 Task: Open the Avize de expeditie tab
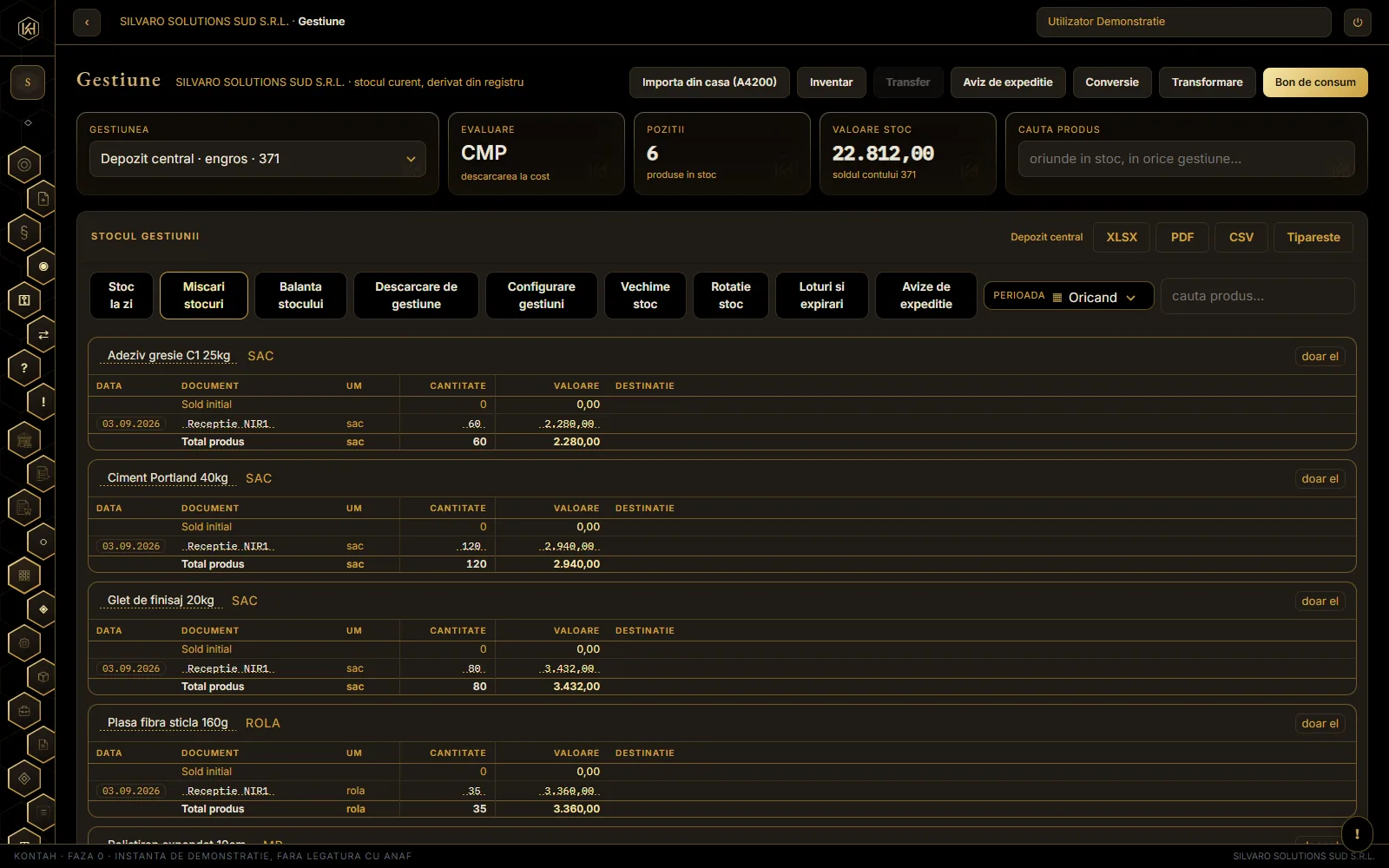coord(926,296)
